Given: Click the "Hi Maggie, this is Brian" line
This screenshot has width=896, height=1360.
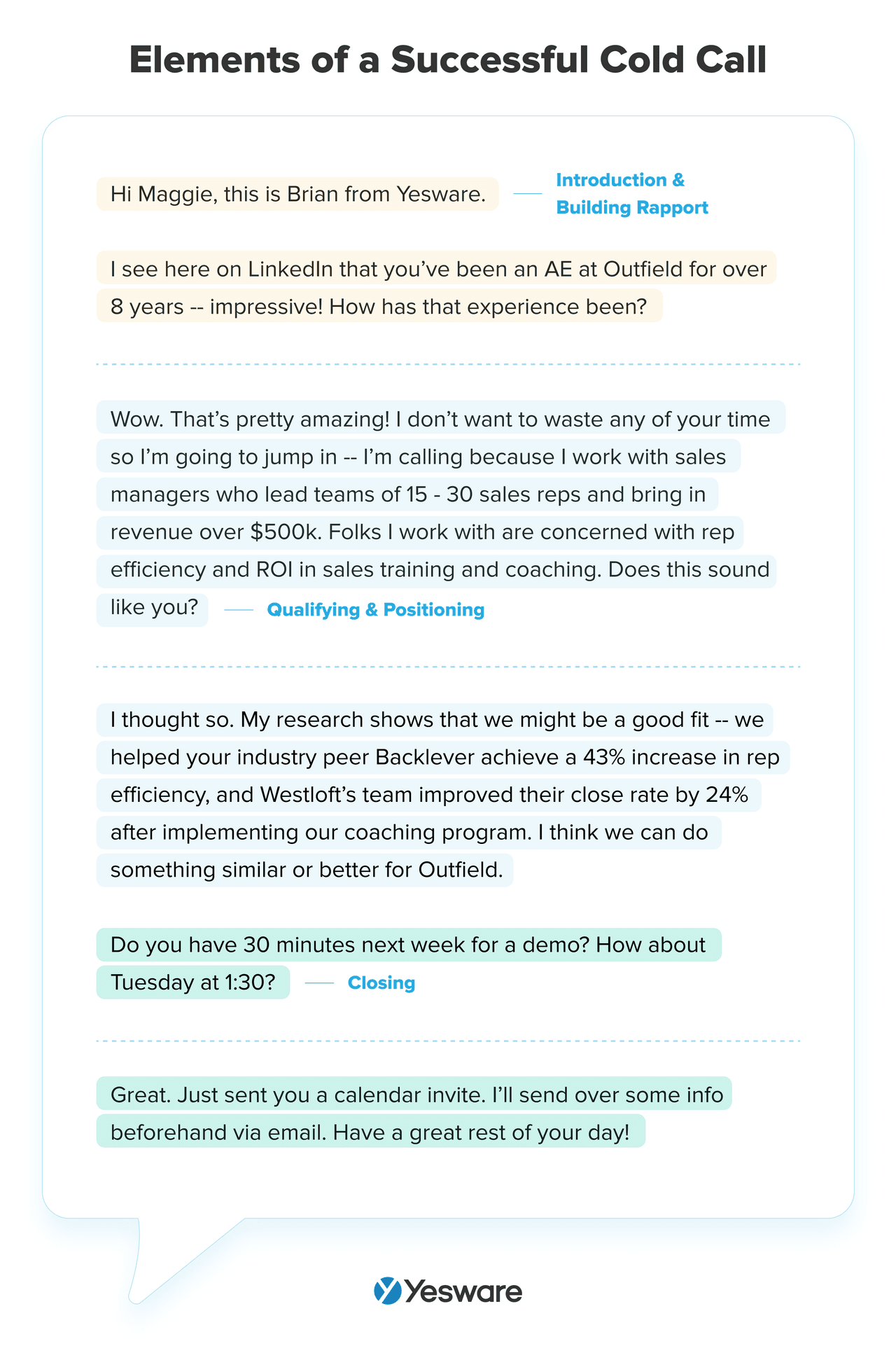Looking at the screenshot, I should point(297,194).
